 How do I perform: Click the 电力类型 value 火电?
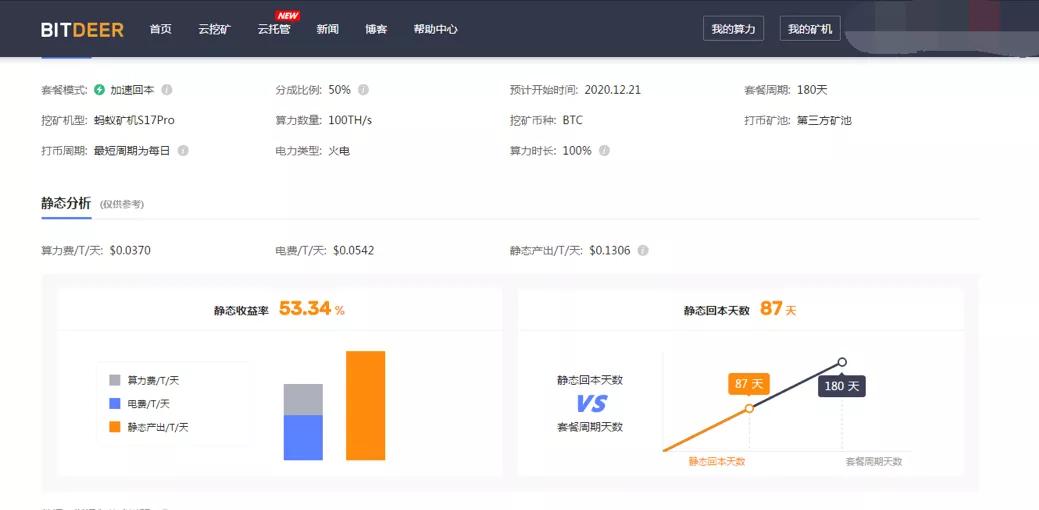pyautogui.click(x=339, y=150)
